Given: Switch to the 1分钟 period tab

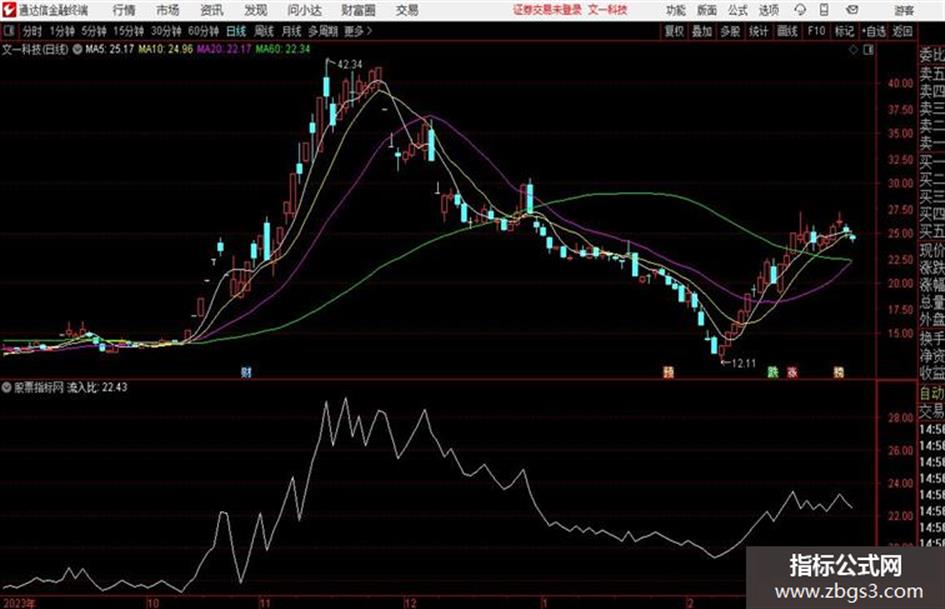Looking at the screenshot, I should pos(62,31).
